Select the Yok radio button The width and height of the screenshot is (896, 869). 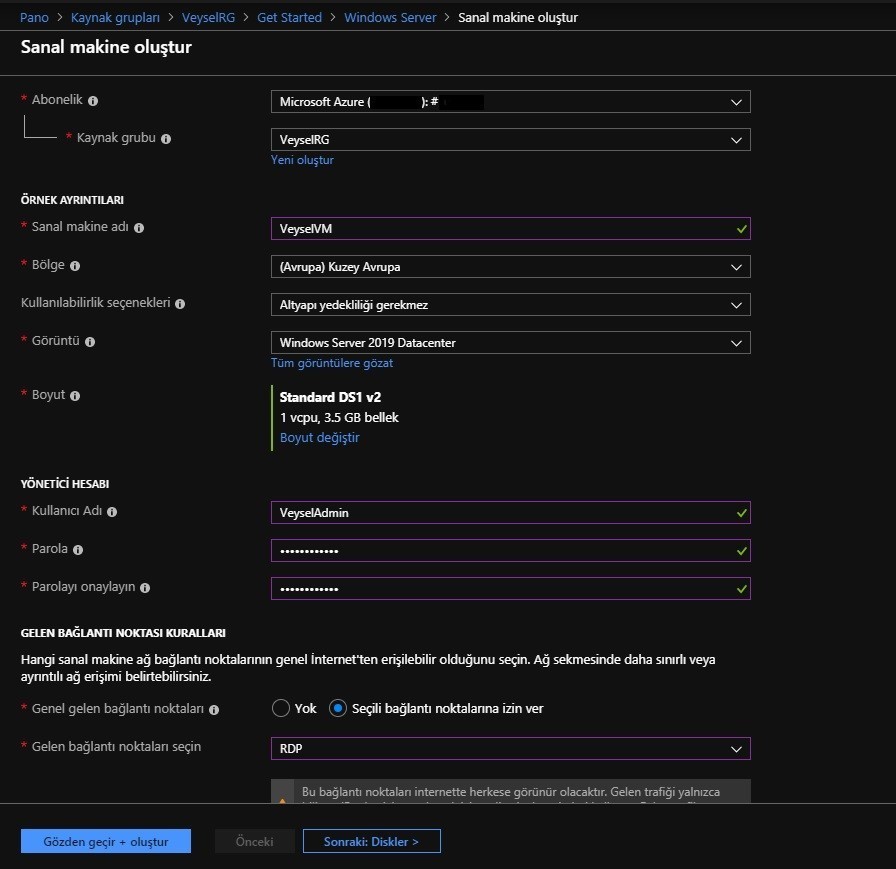click(281, 708)
